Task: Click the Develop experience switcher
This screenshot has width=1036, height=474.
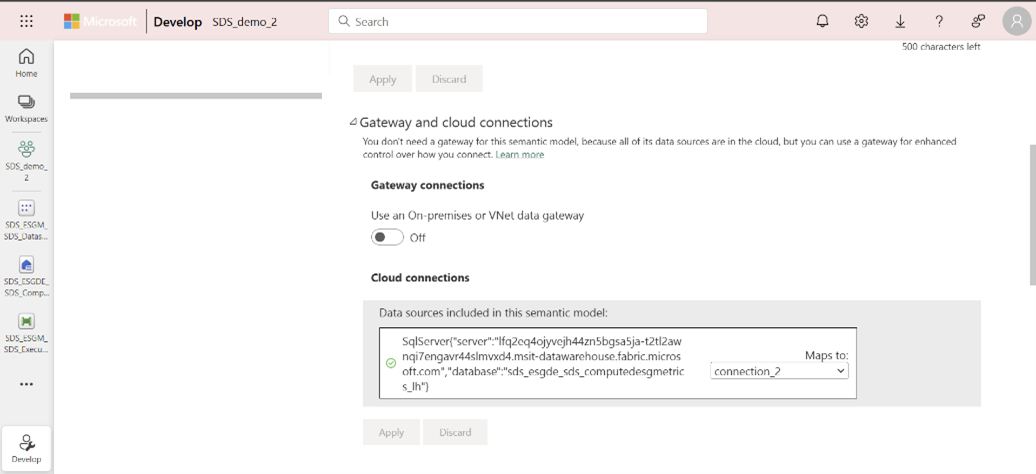Action: tap(26, 448)
